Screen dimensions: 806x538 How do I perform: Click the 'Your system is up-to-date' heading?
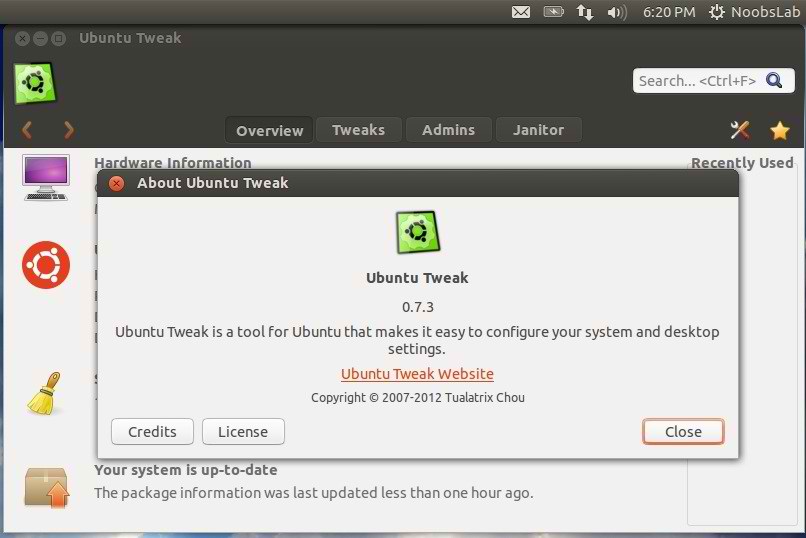point(186,470)
